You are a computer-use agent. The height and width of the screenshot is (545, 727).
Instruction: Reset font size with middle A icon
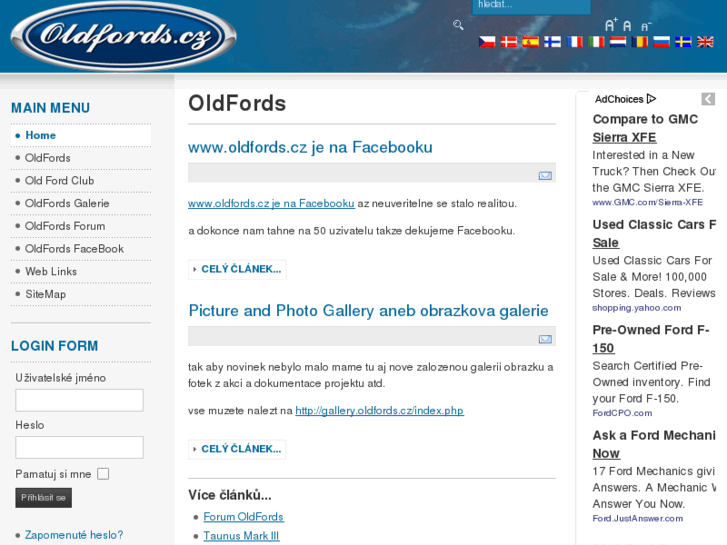pos(627,26)
